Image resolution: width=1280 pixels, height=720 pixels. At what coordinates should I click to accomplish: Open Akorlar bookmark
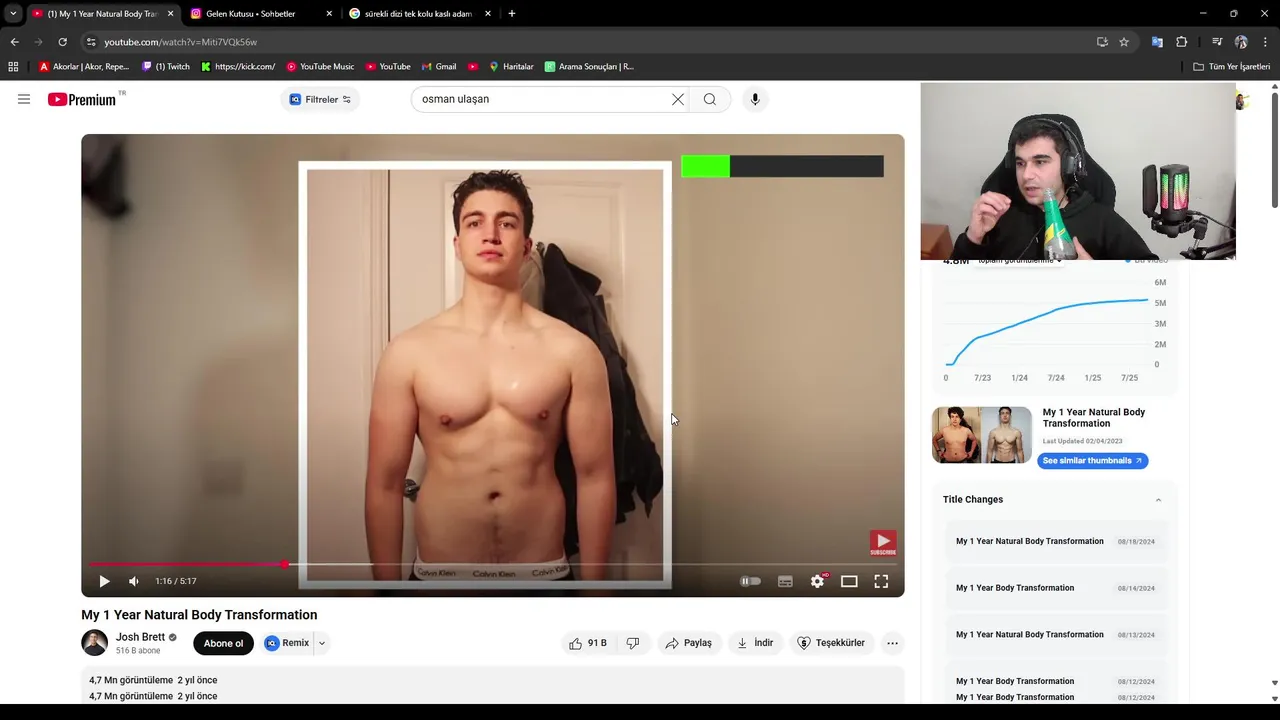[x=84, y=67]
